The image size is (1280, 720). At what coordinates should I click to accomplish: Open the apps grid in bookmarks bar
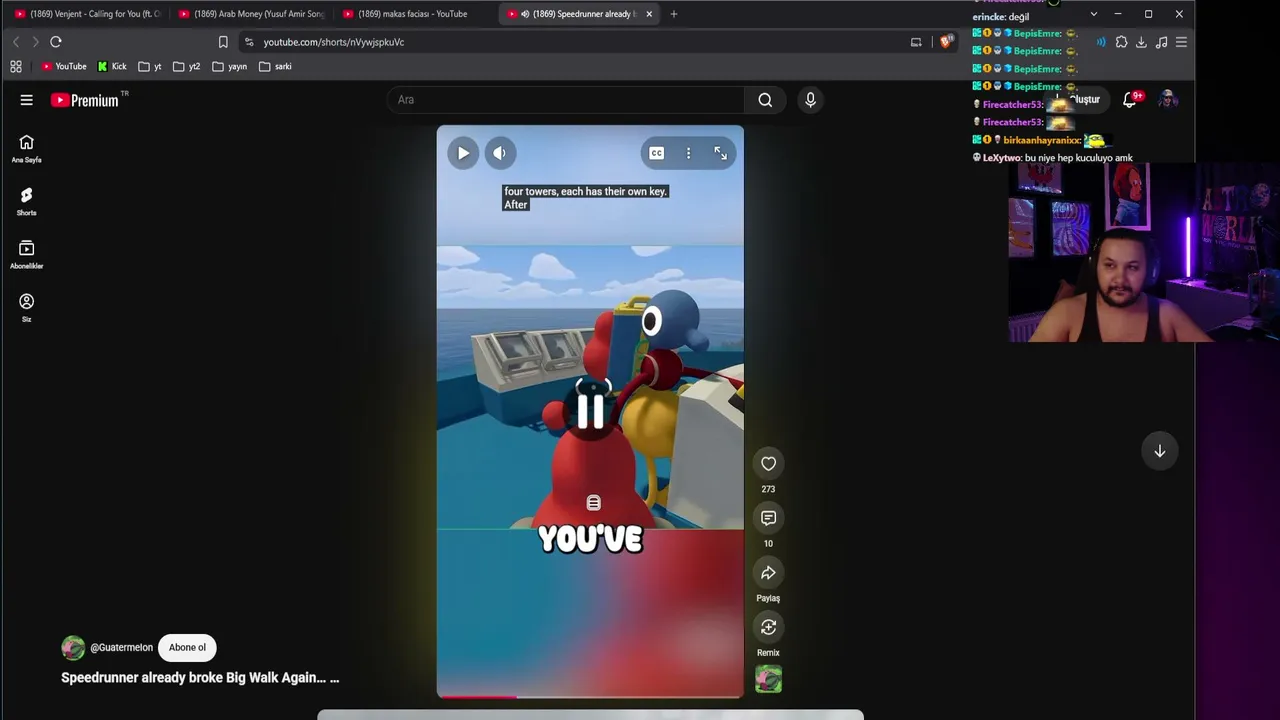tap(16, 67)
